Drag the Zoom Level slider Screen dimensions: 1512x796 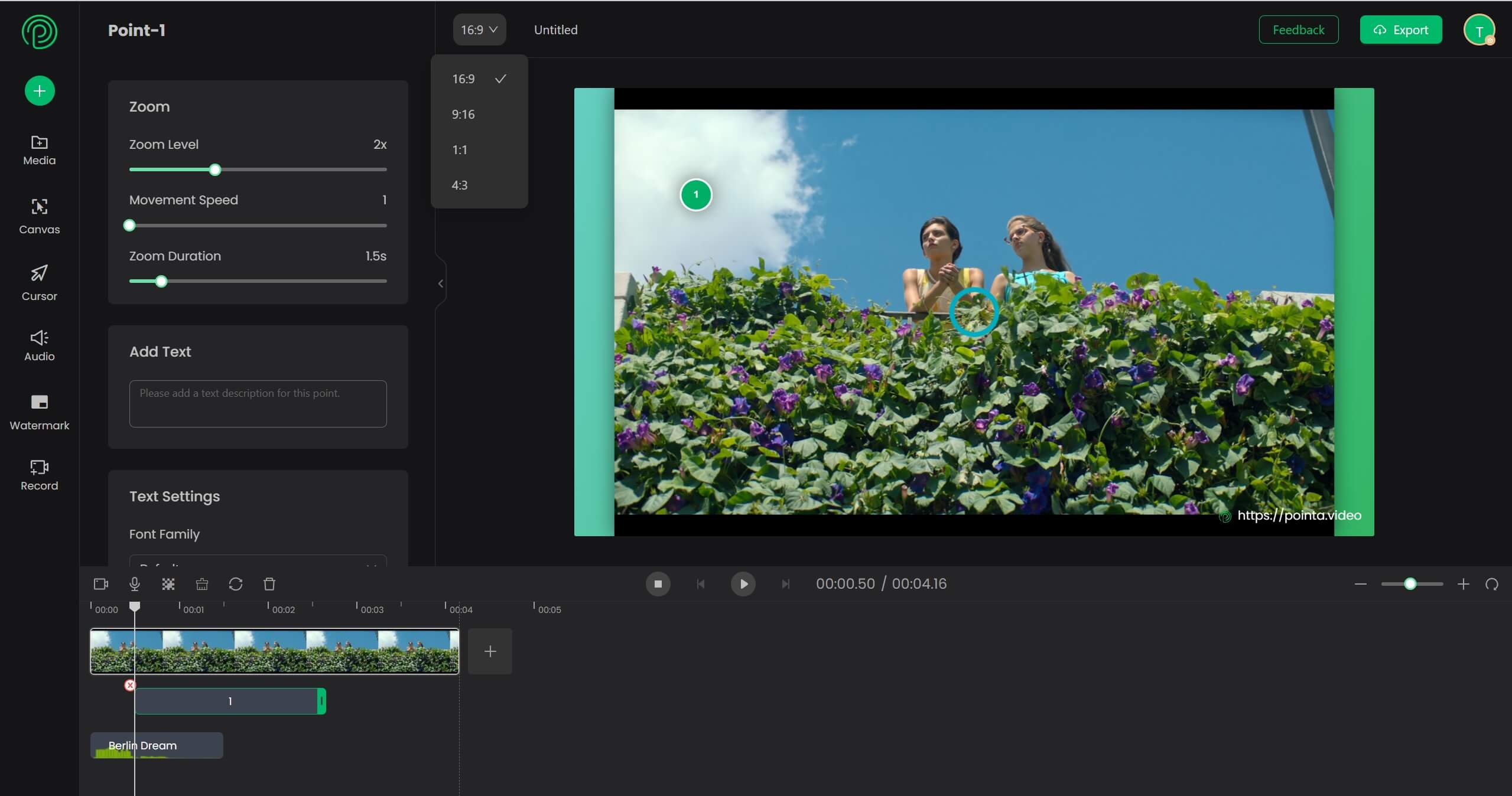coord(214,169)
